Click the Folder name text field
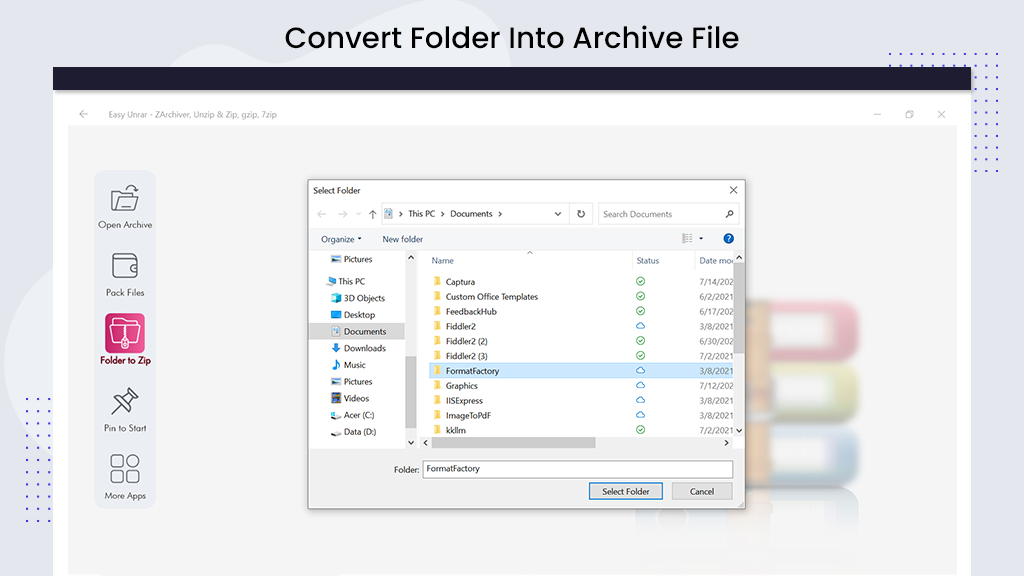1024x576 pixels. click(x=577, y=469)
